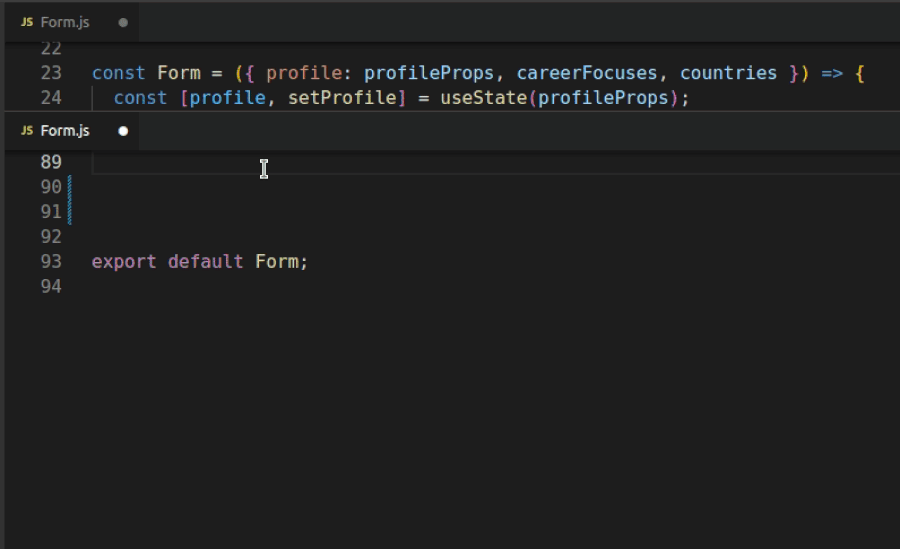Click 'profileProps' in the line 23 destructuring
Image resolution: width=900 pixels, height=549 pixels.
click(429, 73)
